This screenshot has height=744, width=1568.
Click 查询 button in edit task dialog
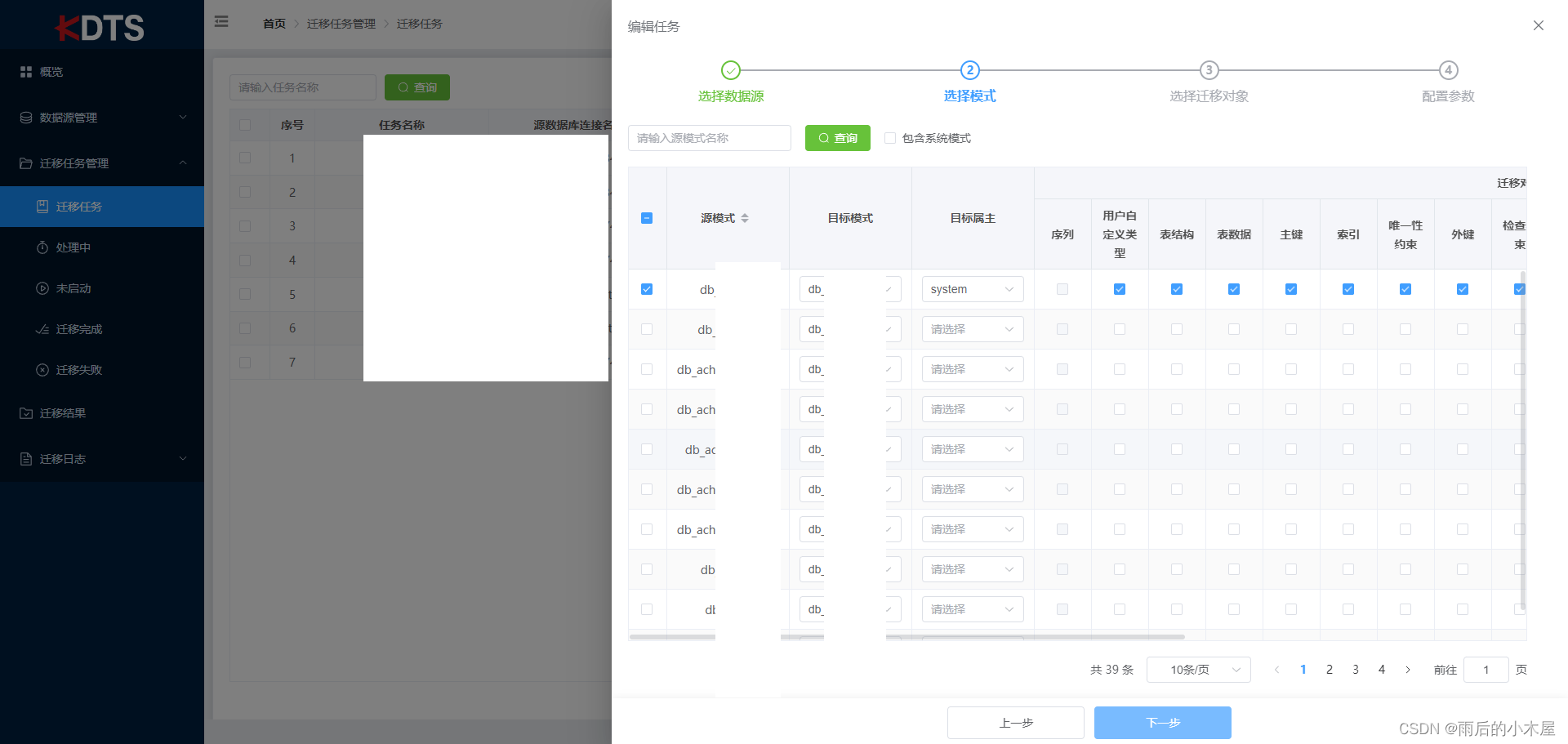click(x=838, y=138)
